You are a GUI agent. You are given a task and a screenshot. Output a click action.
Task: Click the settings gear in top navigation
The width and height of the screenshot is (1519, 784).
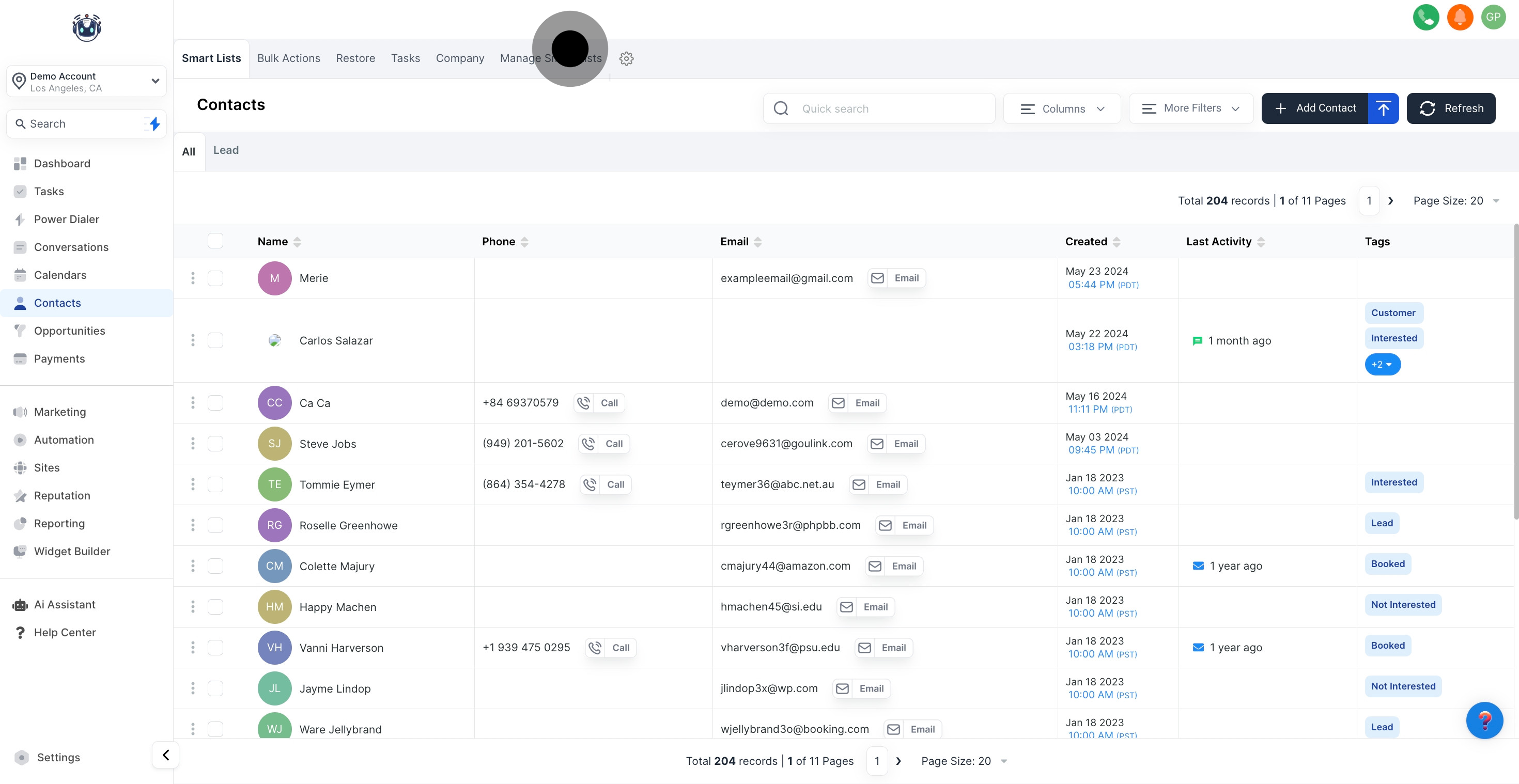tap(626, 58)
